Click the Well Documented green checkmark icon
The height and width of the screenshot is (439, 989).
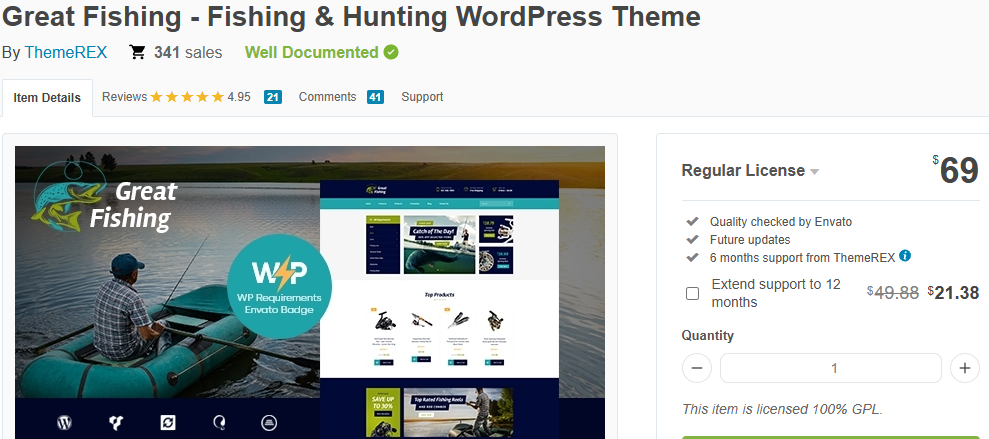click(391, 52)
